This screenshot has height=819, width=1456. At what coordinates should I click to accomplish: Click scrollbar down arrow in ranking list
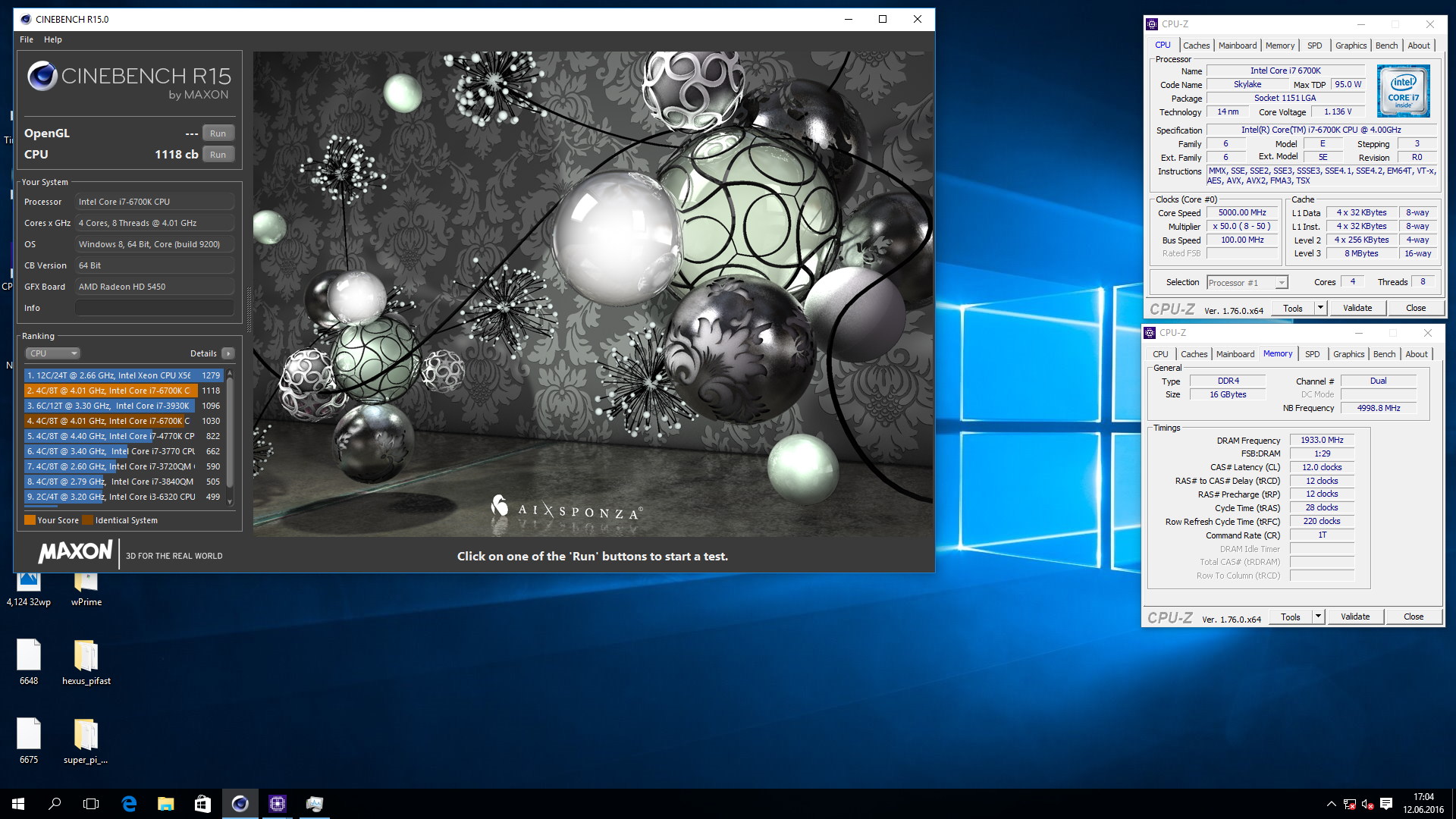click(230, 502)
